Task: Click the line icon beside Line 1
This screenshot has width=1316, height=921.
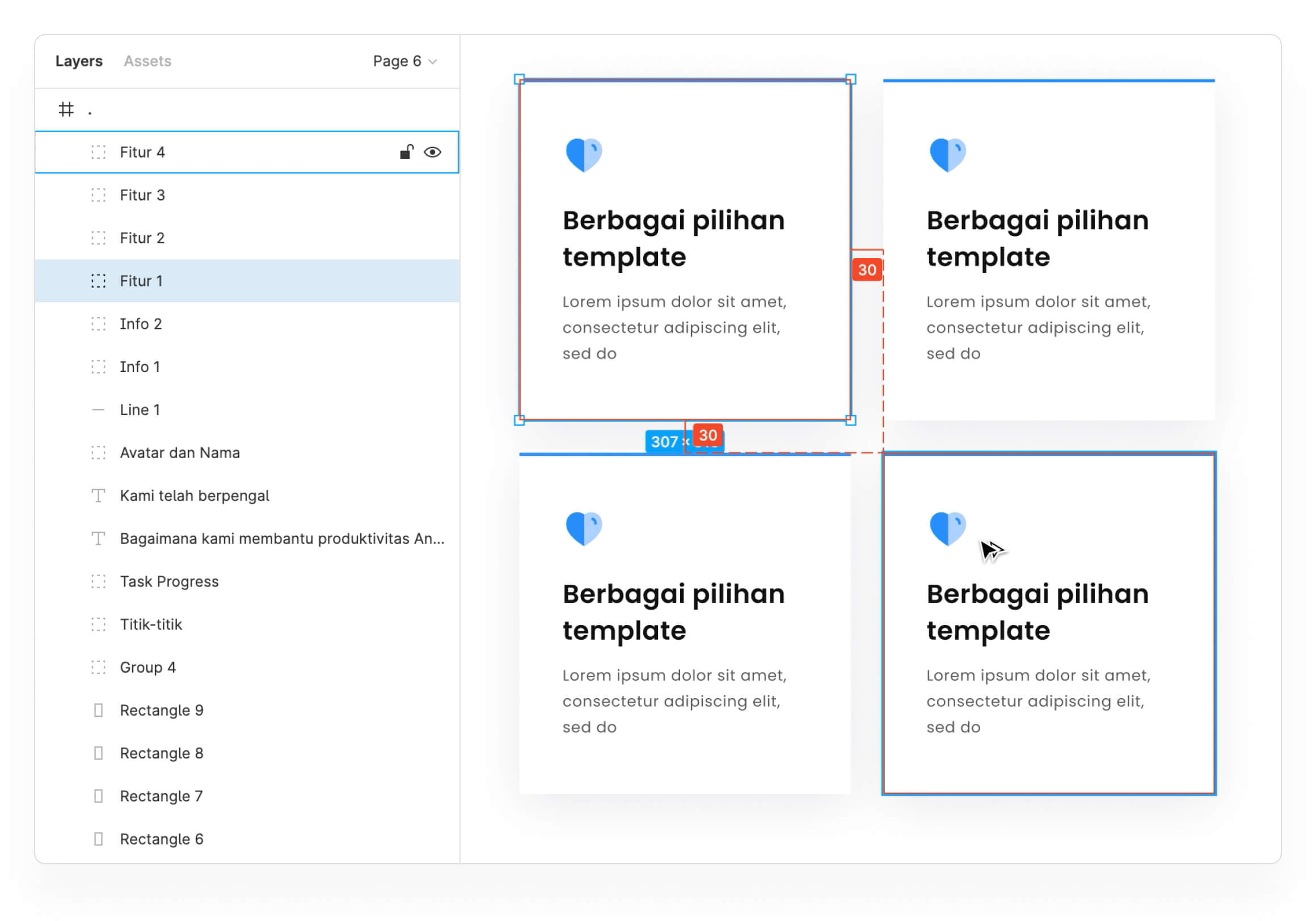Action: pos(99,410)
